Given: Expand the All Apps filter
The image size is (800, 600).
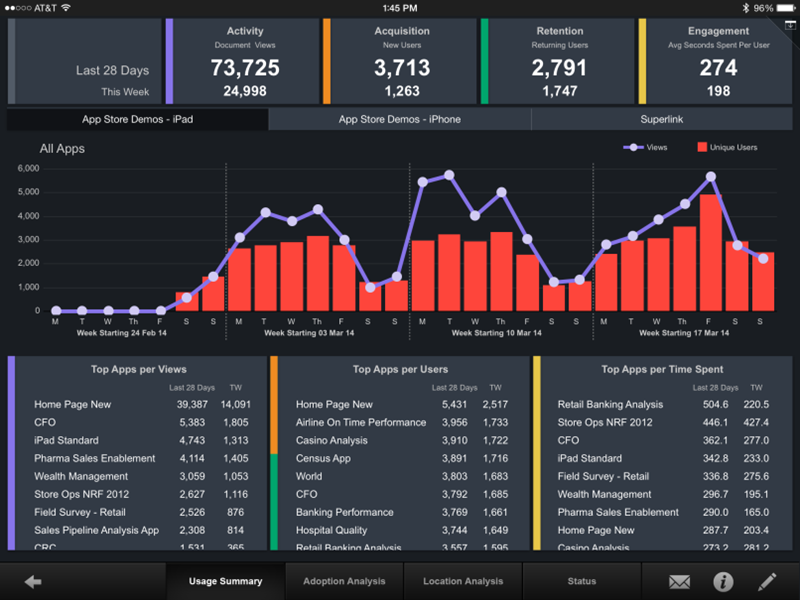Looking at the screenshot, I should coord(60,148).
